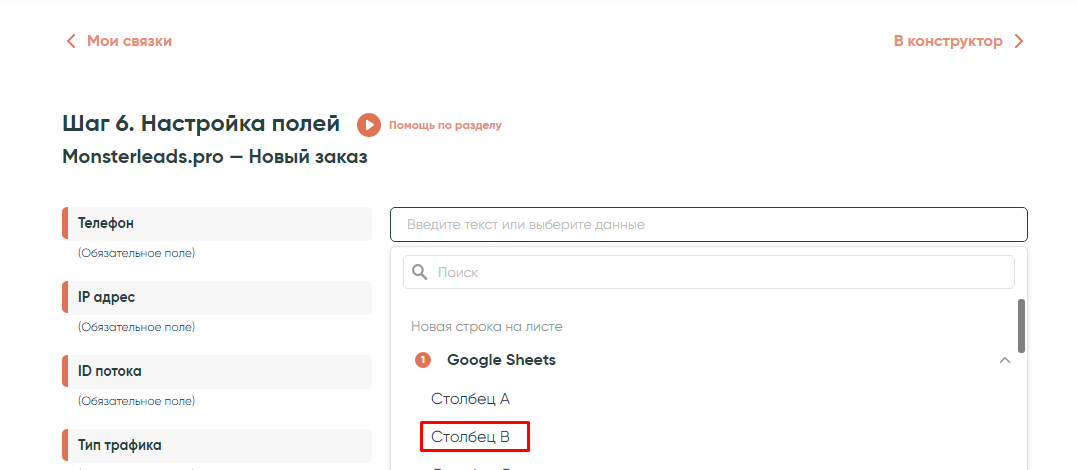This screenshot has height=470, width=1077.
Task: Select the ID потока field label
Action: pos(110,371)
